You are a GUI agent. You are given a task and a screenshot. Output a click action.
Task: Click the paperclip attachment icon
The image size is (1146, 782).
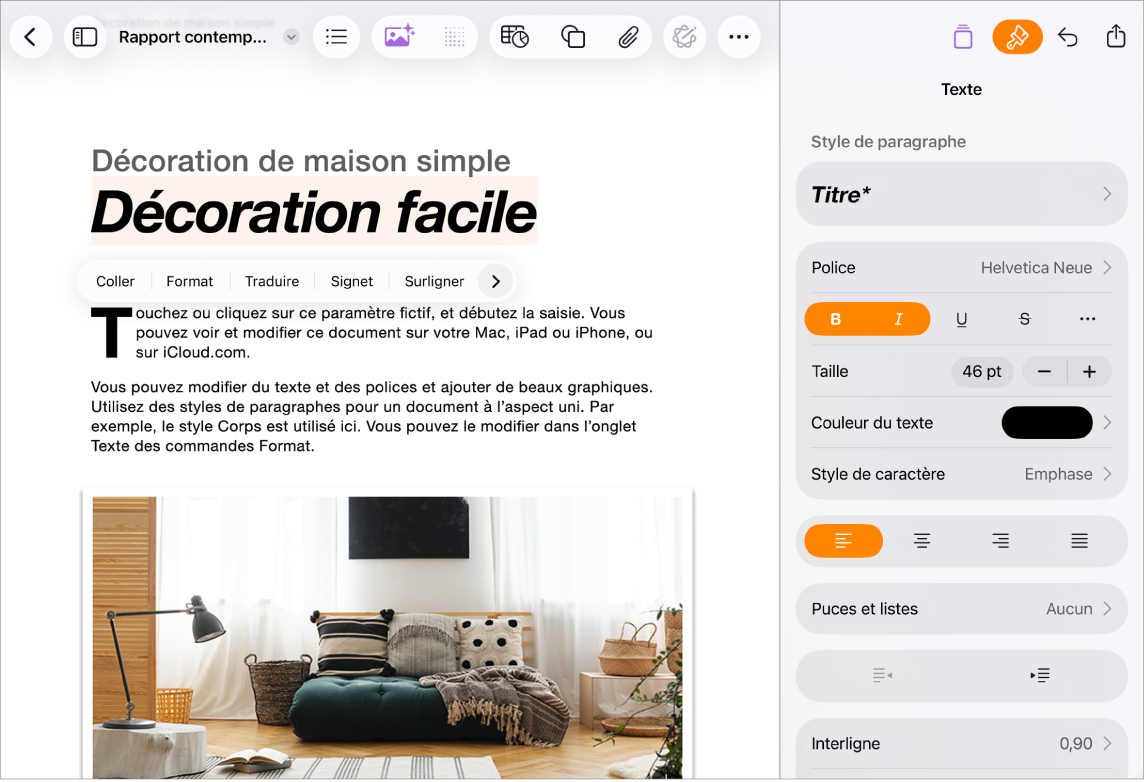click(628, 37)
